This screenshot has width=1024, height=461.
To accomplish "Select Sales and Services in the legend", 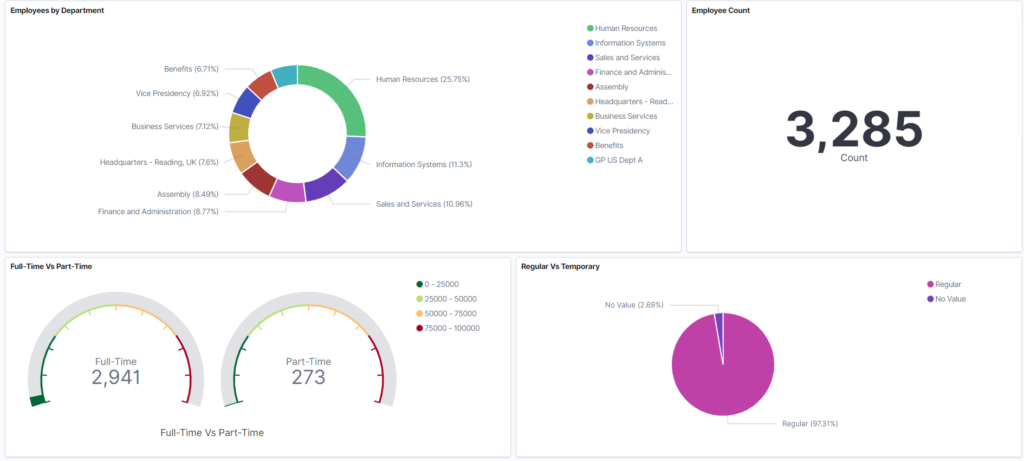I will [x=627, y=57].
